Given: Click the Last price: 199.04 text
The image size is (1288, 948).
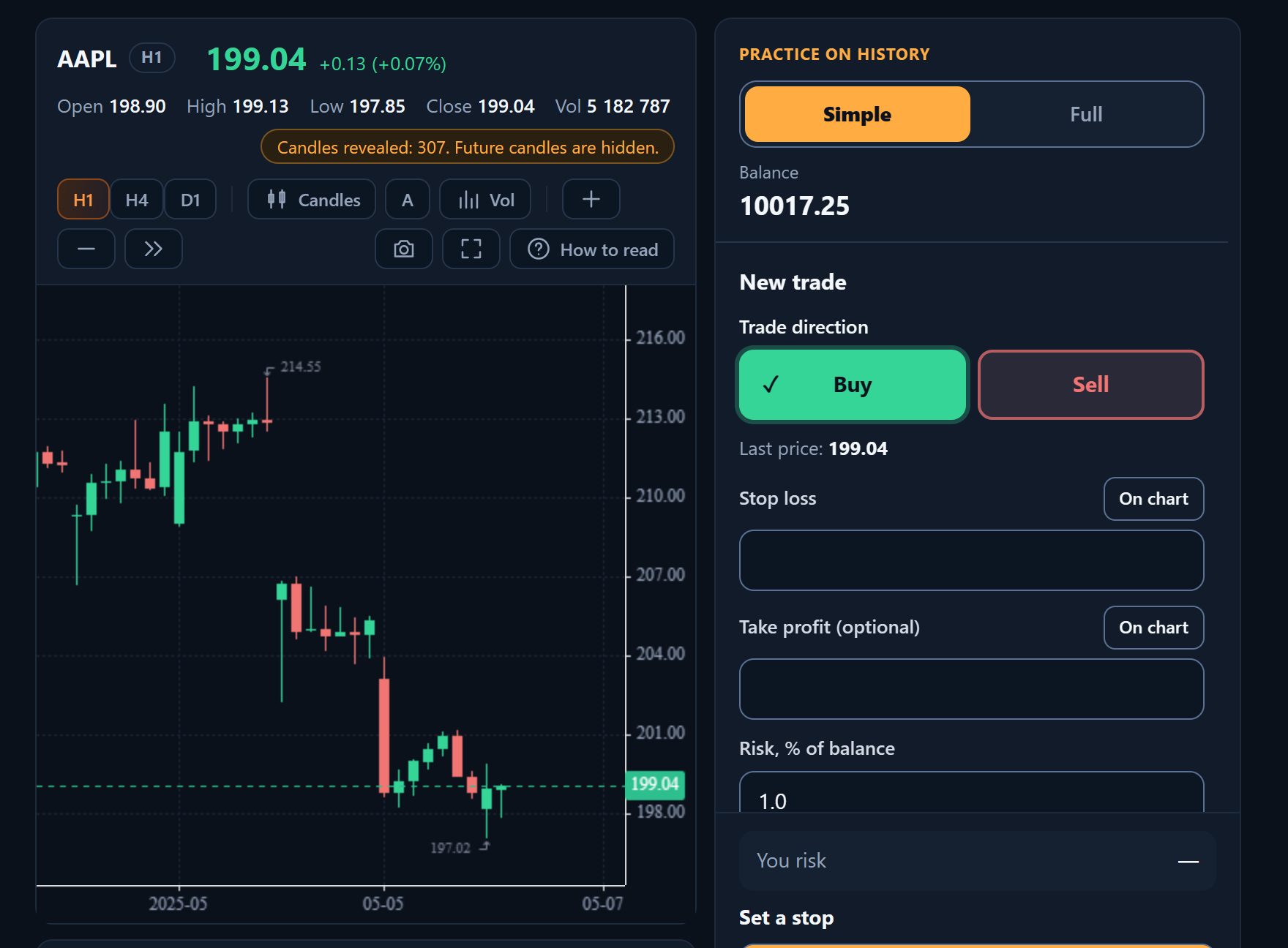Looking at the screenshot, I should tap(813, 448).
